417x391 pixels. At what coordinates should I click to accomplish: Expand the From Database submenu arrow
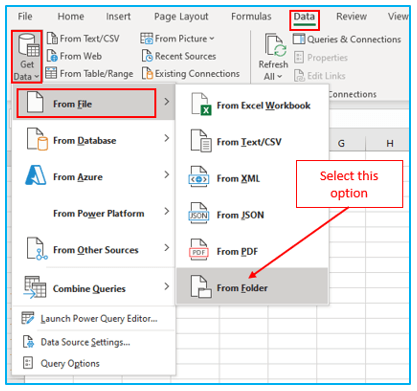point(167,138)
